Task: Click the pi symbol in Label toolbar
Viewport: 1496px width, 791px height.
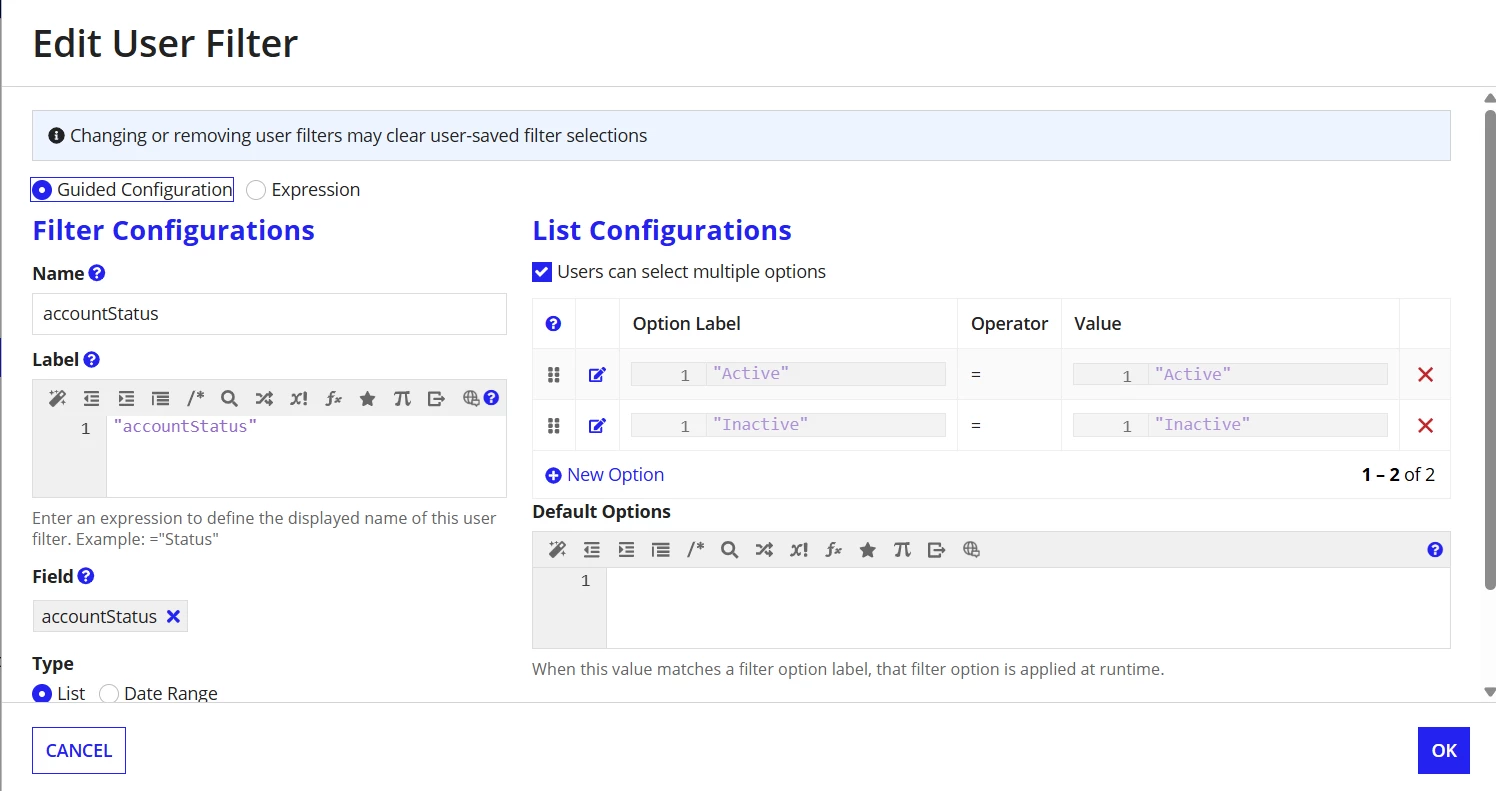Action: pos(402,398)
